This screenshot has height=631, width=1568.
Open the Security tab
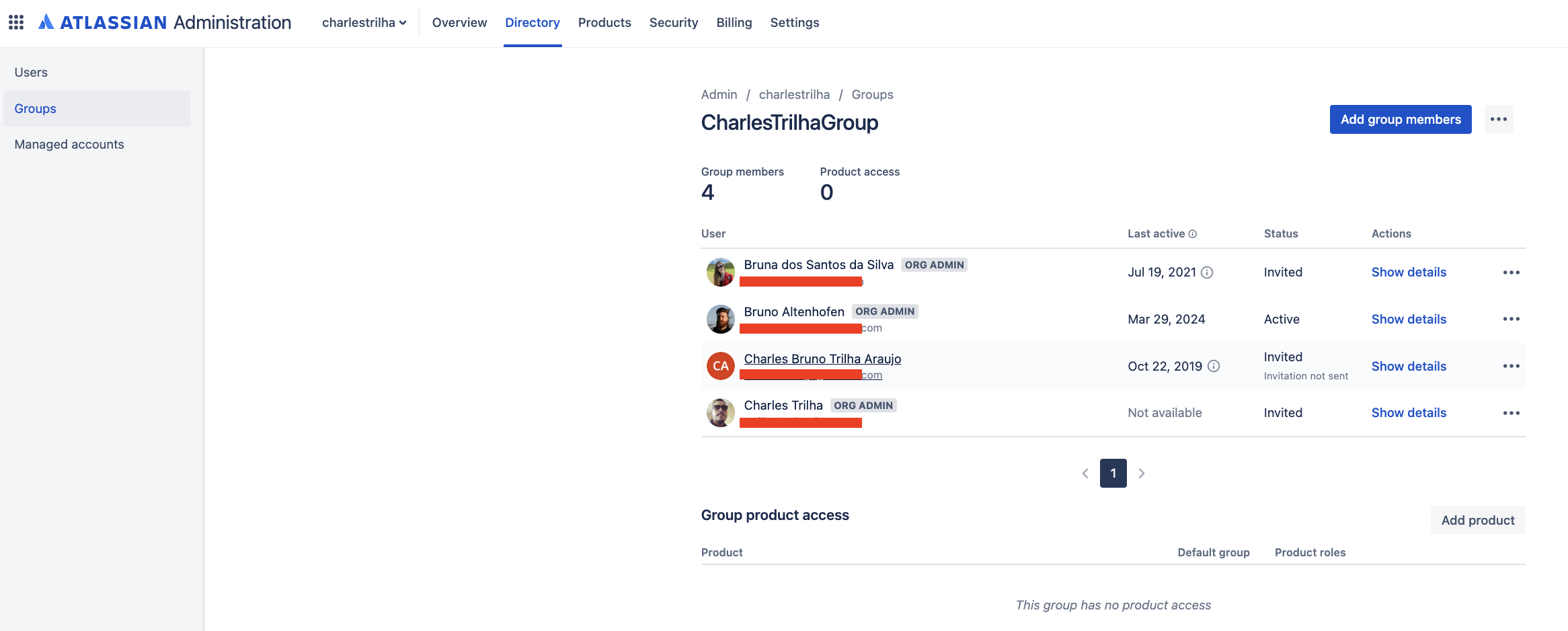coord(674,22)
